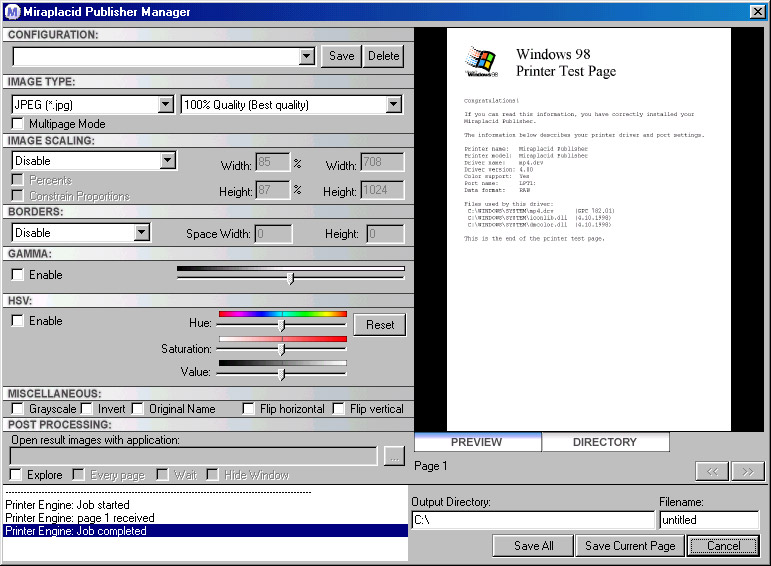Select log line 'Job started'
This screenshot has height=566, width=771.
[206, 505]
